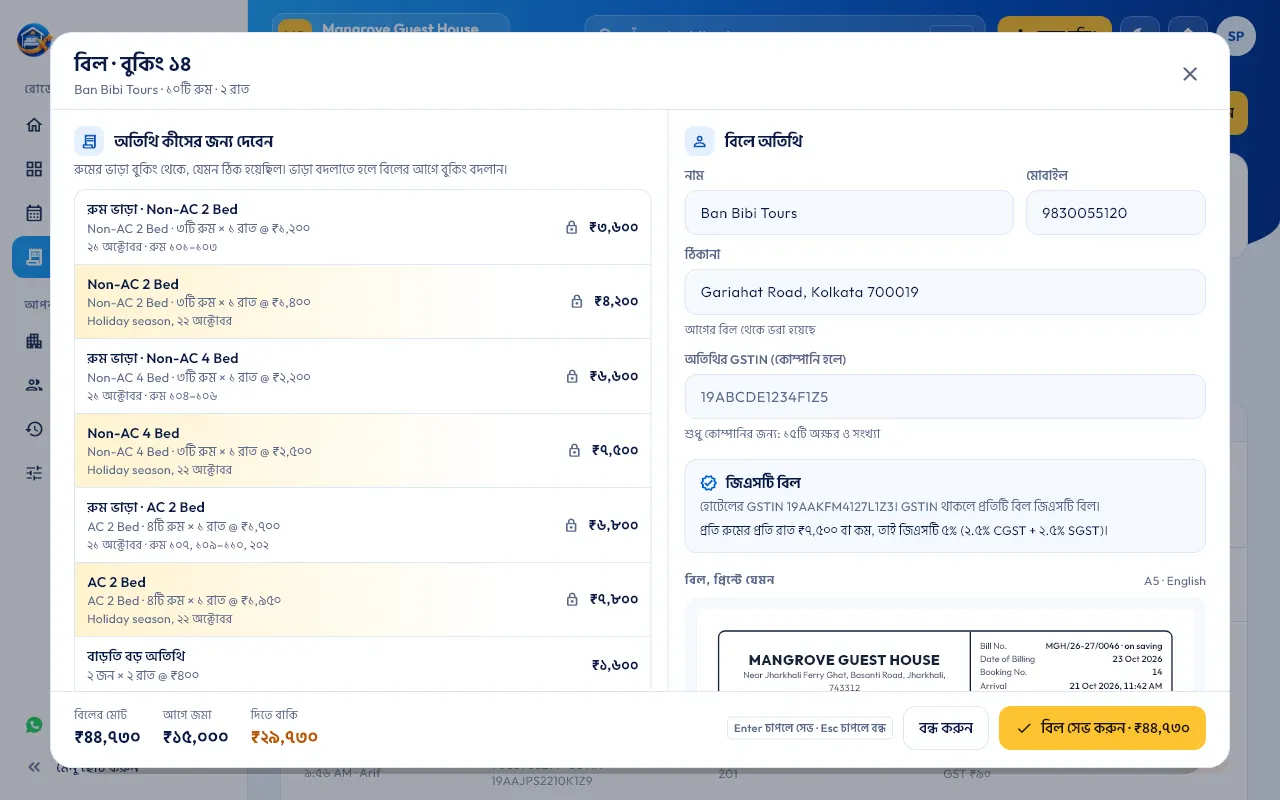Select the বাড়তি বড় অতিথি line item
Screen dimensions: 1280x800
(363, 664)
